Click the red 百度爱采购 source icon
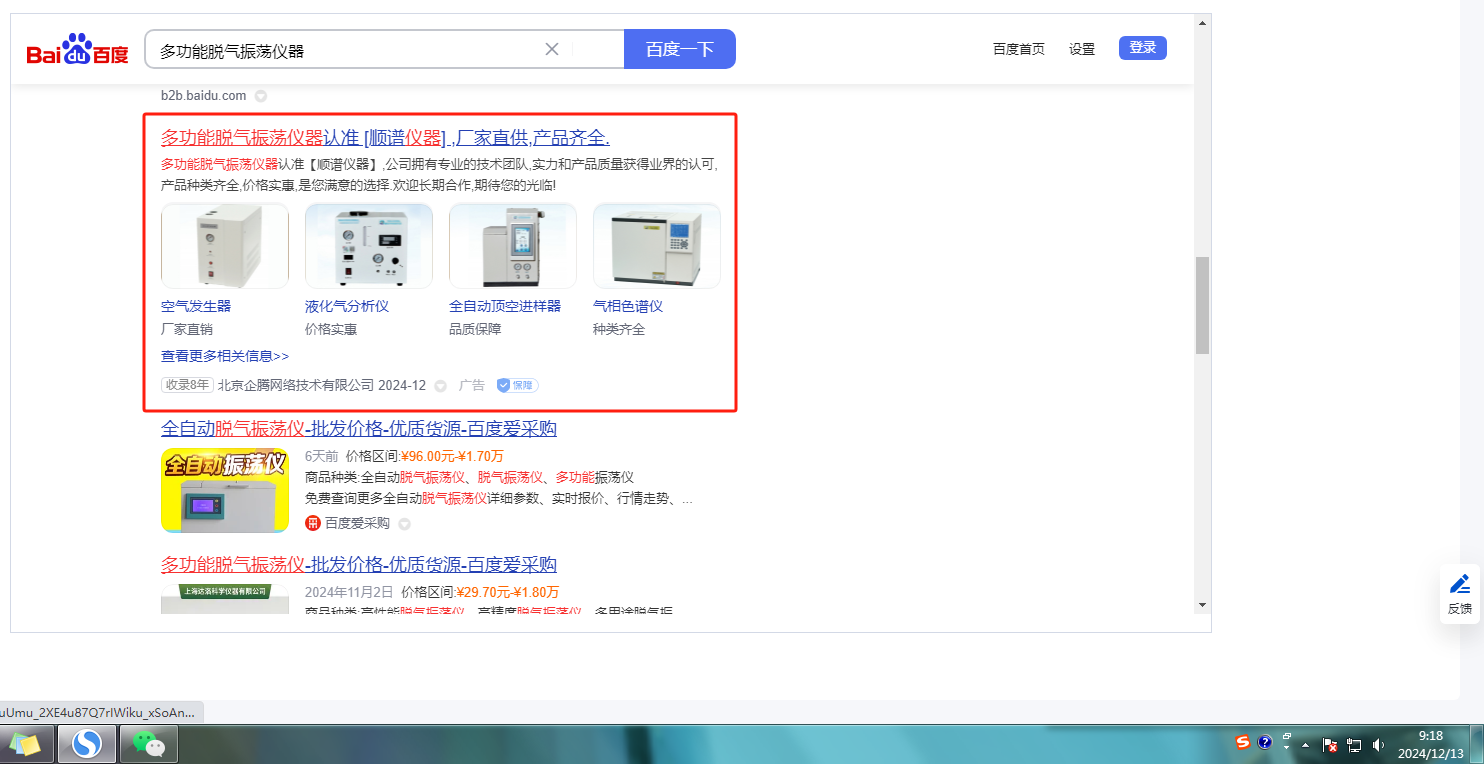This screenshot has width=1484, height=764. click(313, 523)
